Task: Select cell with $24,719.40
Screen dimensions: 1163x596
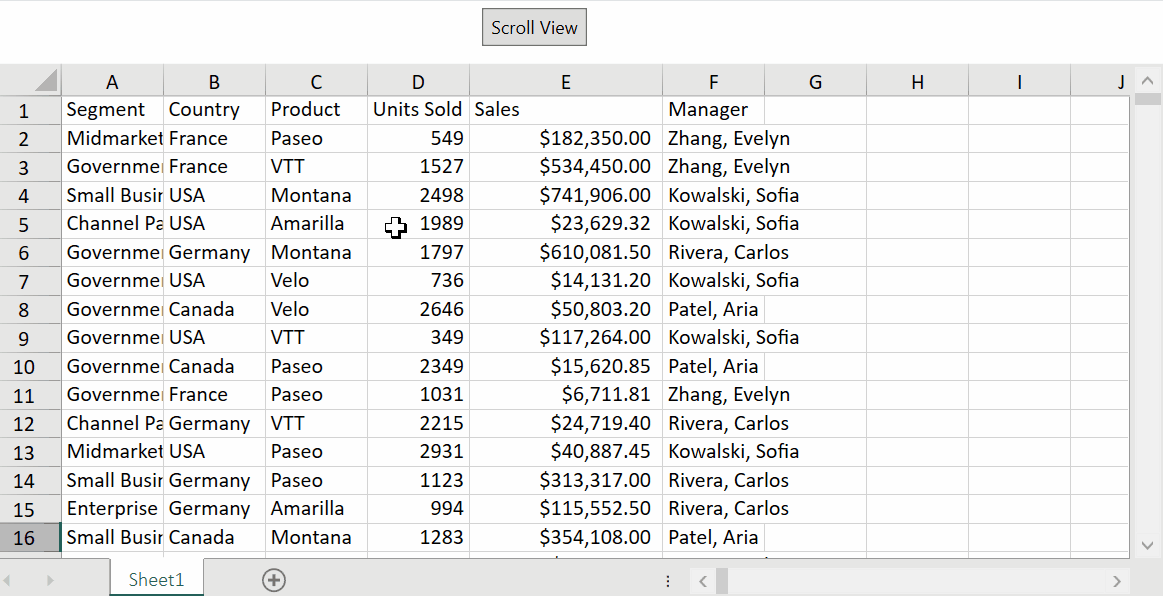Action: pos(566,423)
